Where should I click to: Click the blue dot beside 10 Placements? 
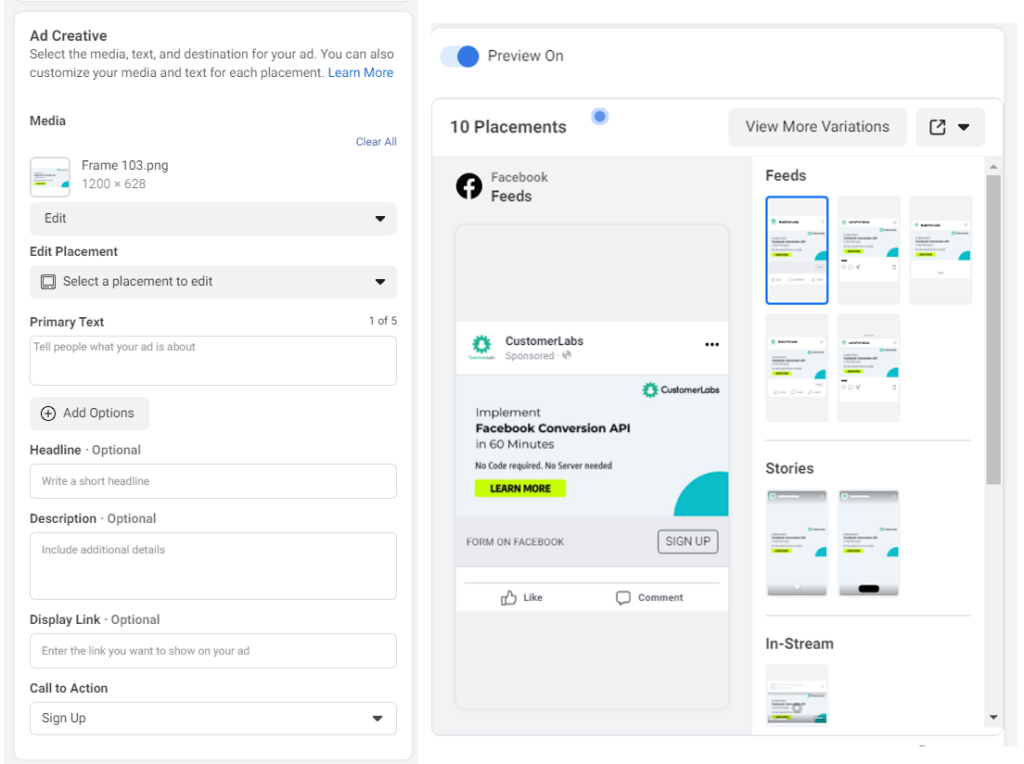click(600, 117)
